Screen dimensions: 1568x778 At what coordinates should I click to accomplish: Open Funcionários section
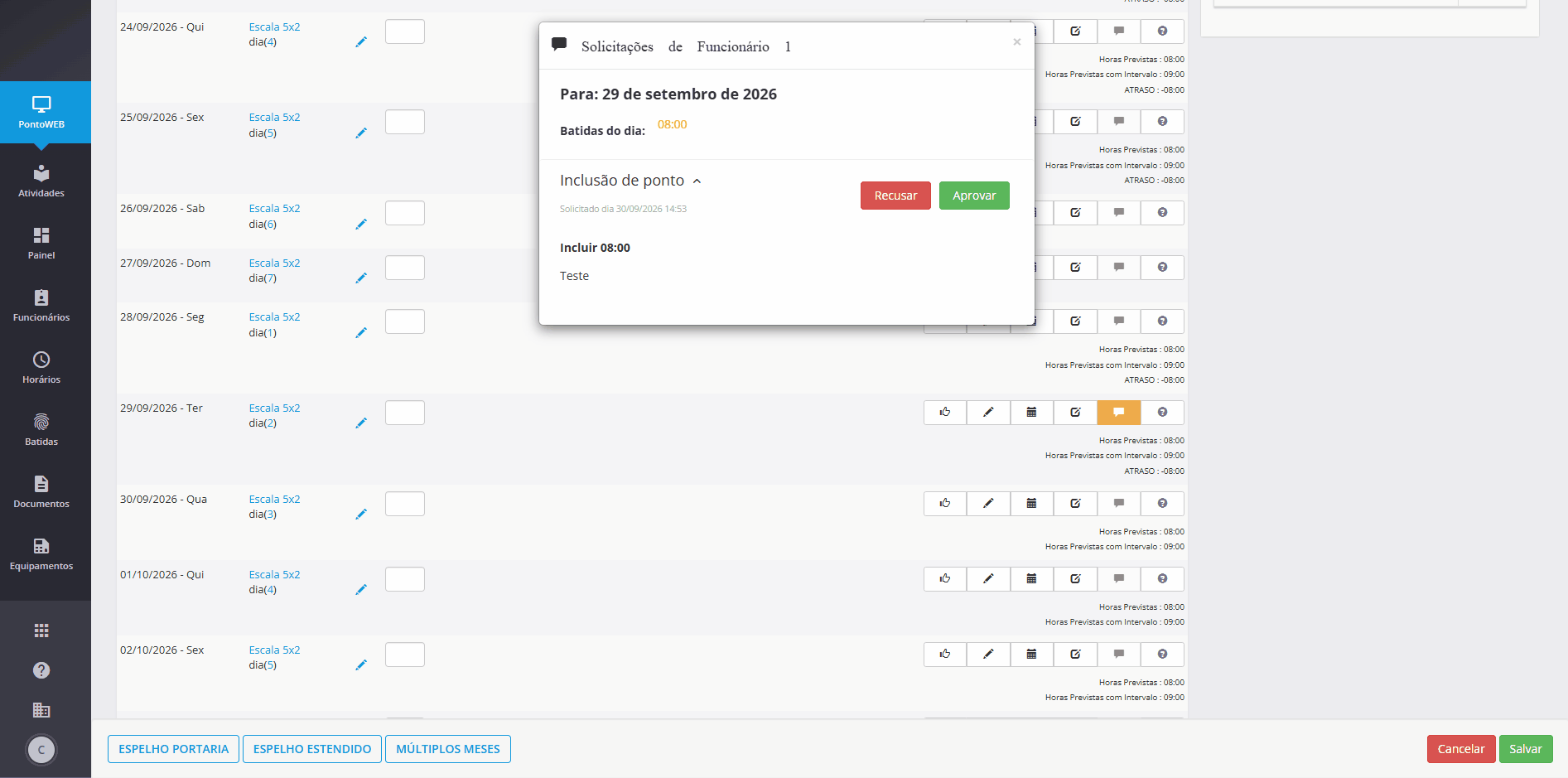click(x=41, y=306)
